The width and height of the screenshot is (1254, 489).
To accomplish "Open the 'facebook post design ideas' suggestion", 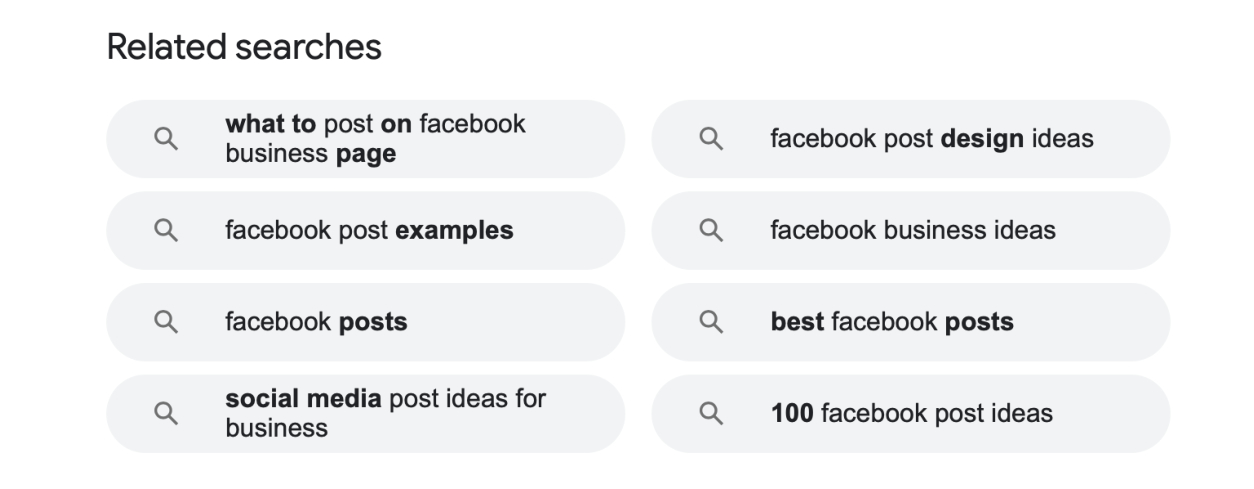I will 910,139.
